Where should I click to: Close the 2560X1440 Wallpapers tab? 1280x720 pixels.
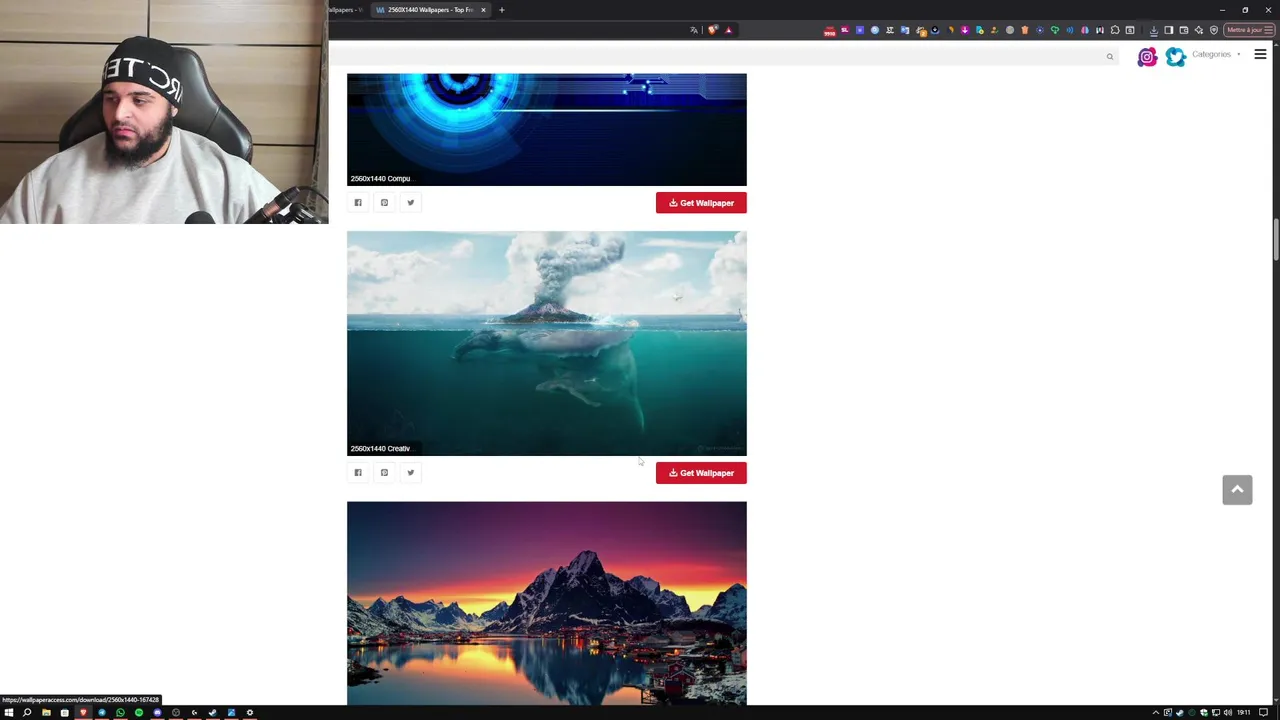click(483, 10)
